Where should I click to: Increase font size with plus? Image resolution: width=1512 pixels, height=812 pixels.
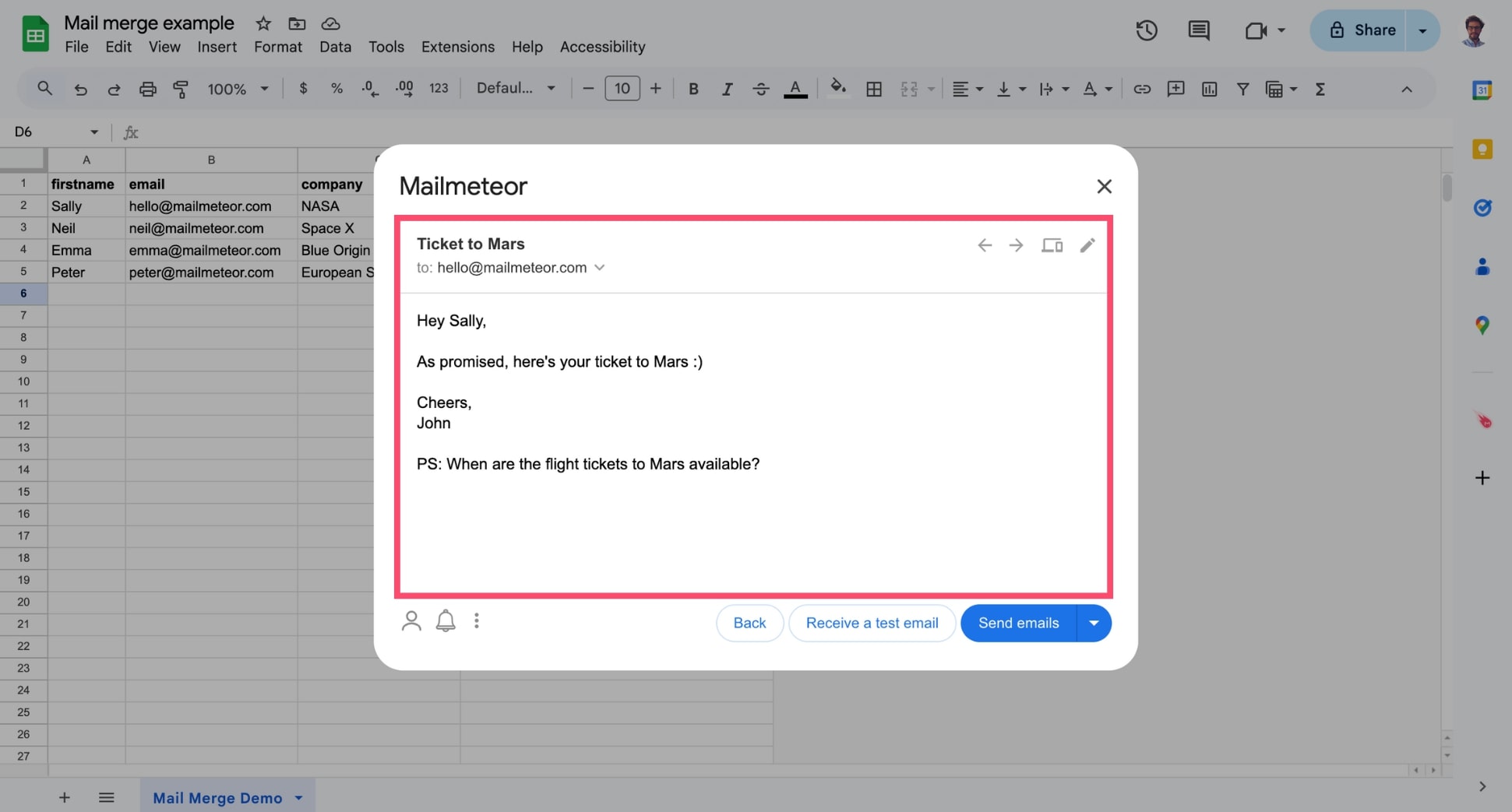click(656, 89)
